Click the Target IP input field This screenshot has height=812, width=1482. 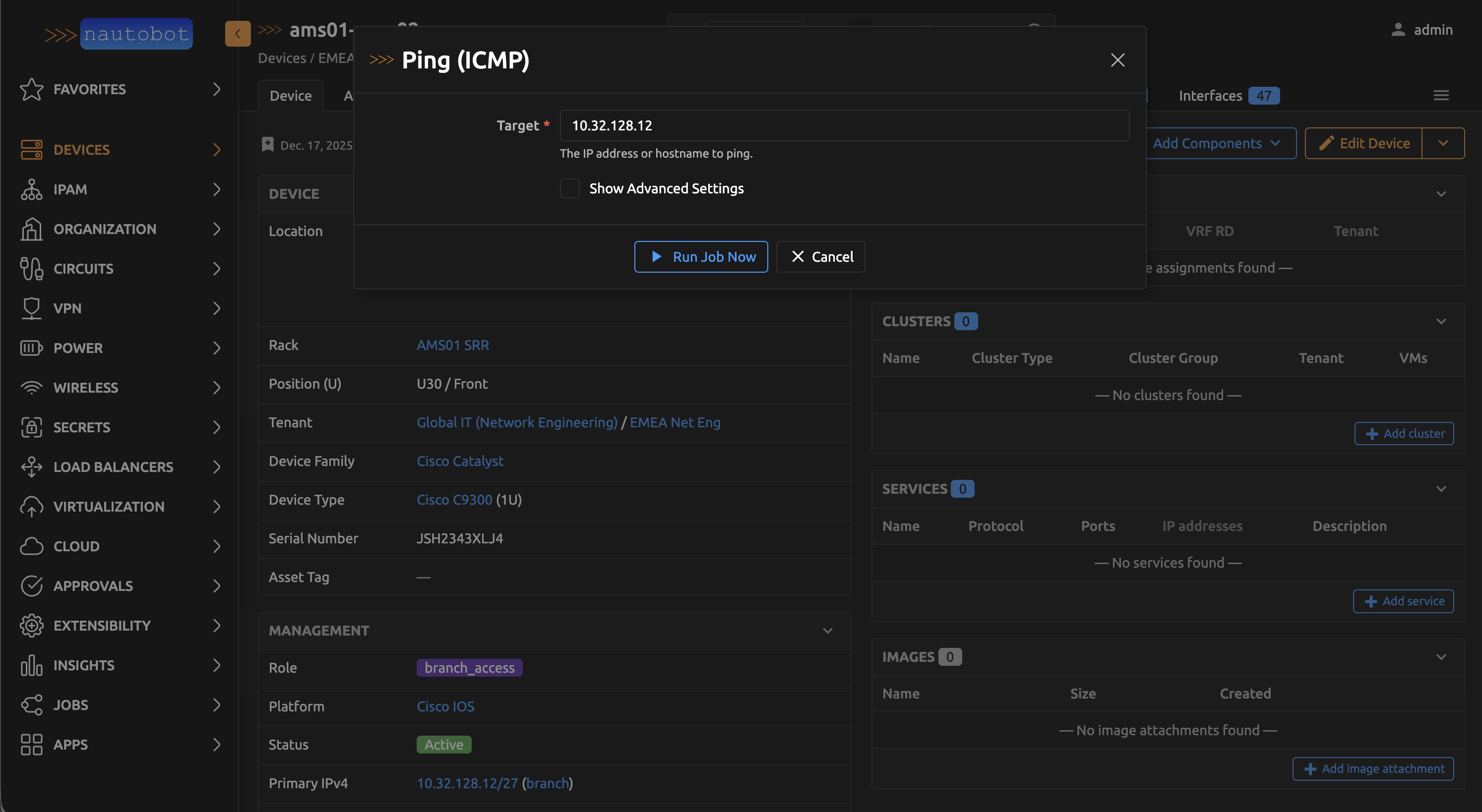pos(844,125)
